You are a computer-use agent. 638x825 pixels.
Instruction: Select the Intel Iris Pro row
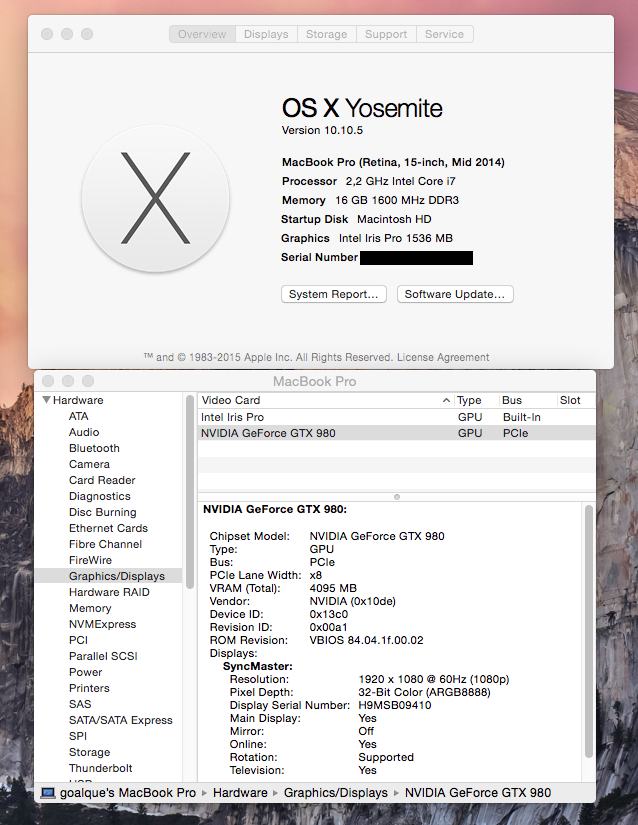pyautogui.click(x=397, y=417)
